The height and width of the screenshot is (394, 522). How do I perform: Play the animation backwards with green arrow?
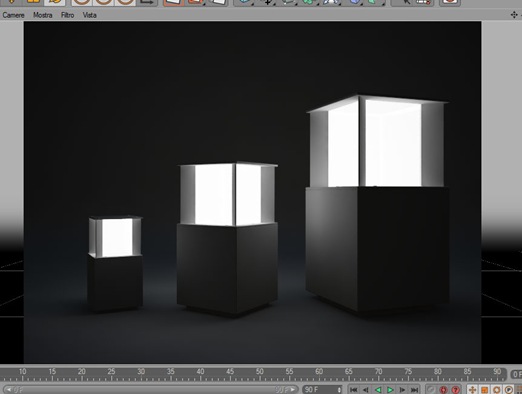(378, 389)
